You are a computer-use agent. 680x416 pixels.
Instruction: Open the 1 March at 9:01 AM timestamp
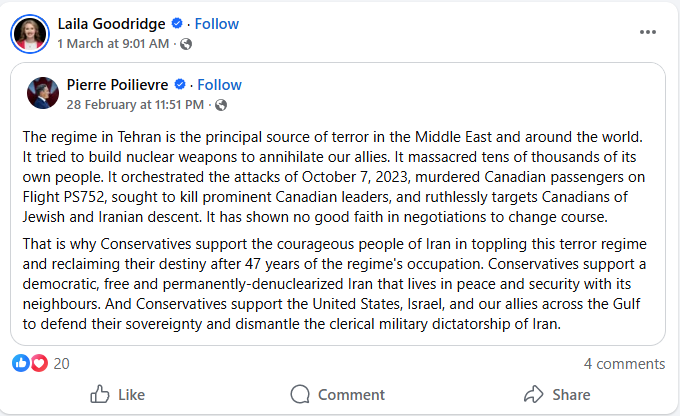point(113,44)
